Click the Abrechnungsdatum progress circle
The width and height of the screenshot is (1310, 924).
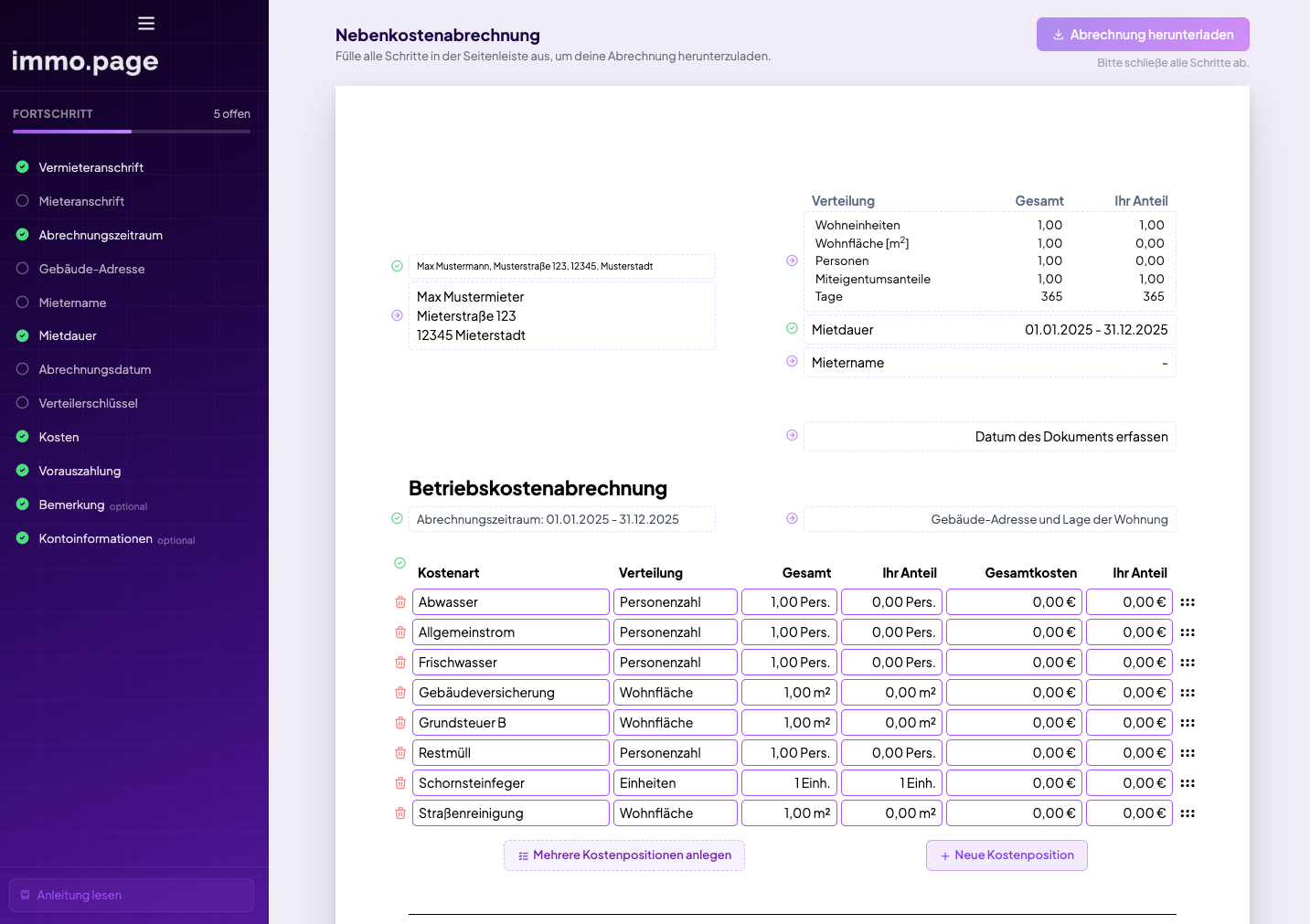point(21,369)
